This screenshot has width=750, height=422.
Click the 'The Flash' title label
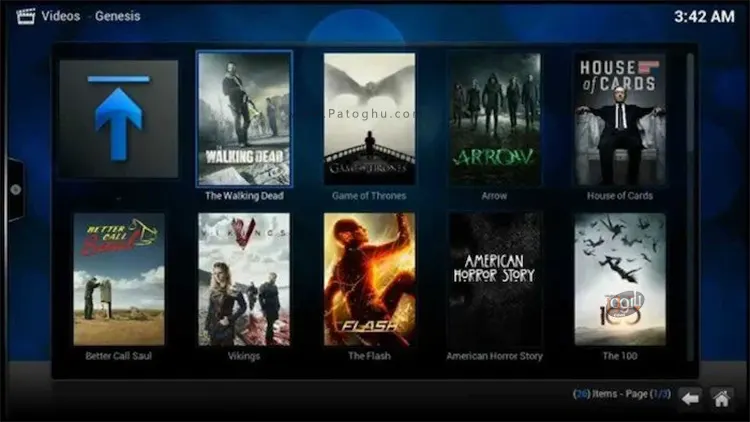(369, 356)
